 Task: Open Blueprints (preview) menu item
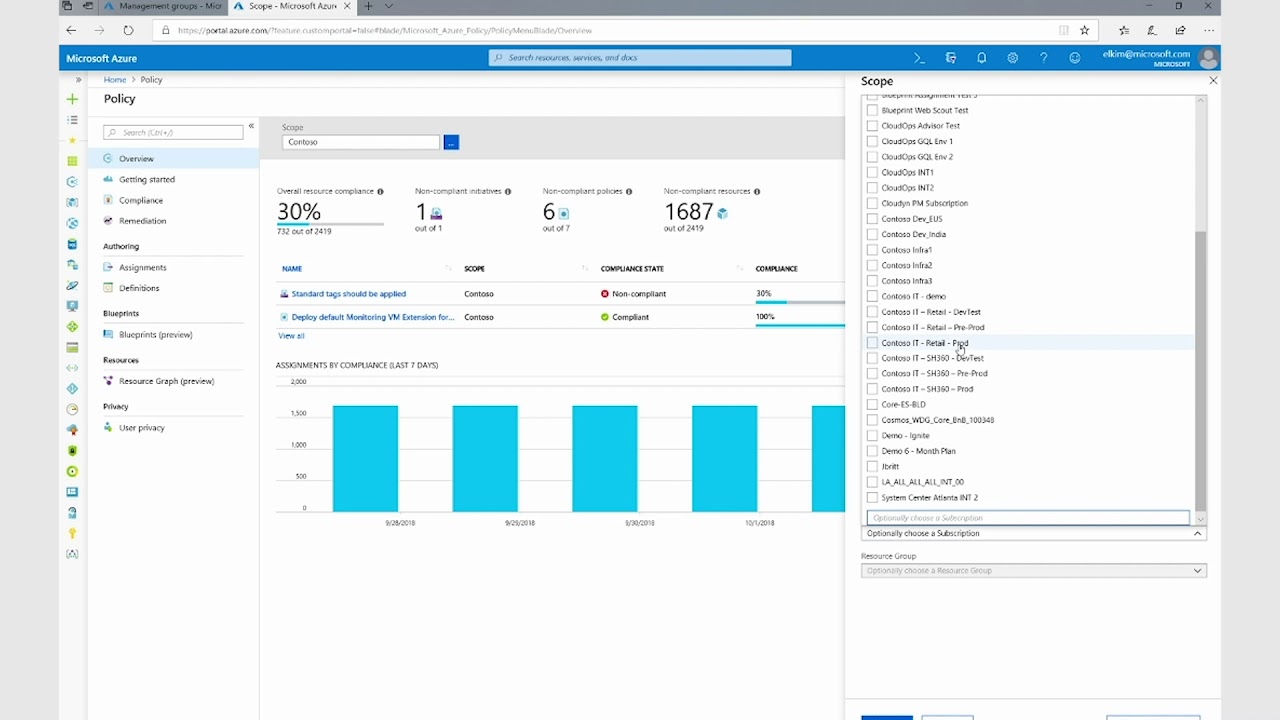pyautogui.click(x=156, y=335)
